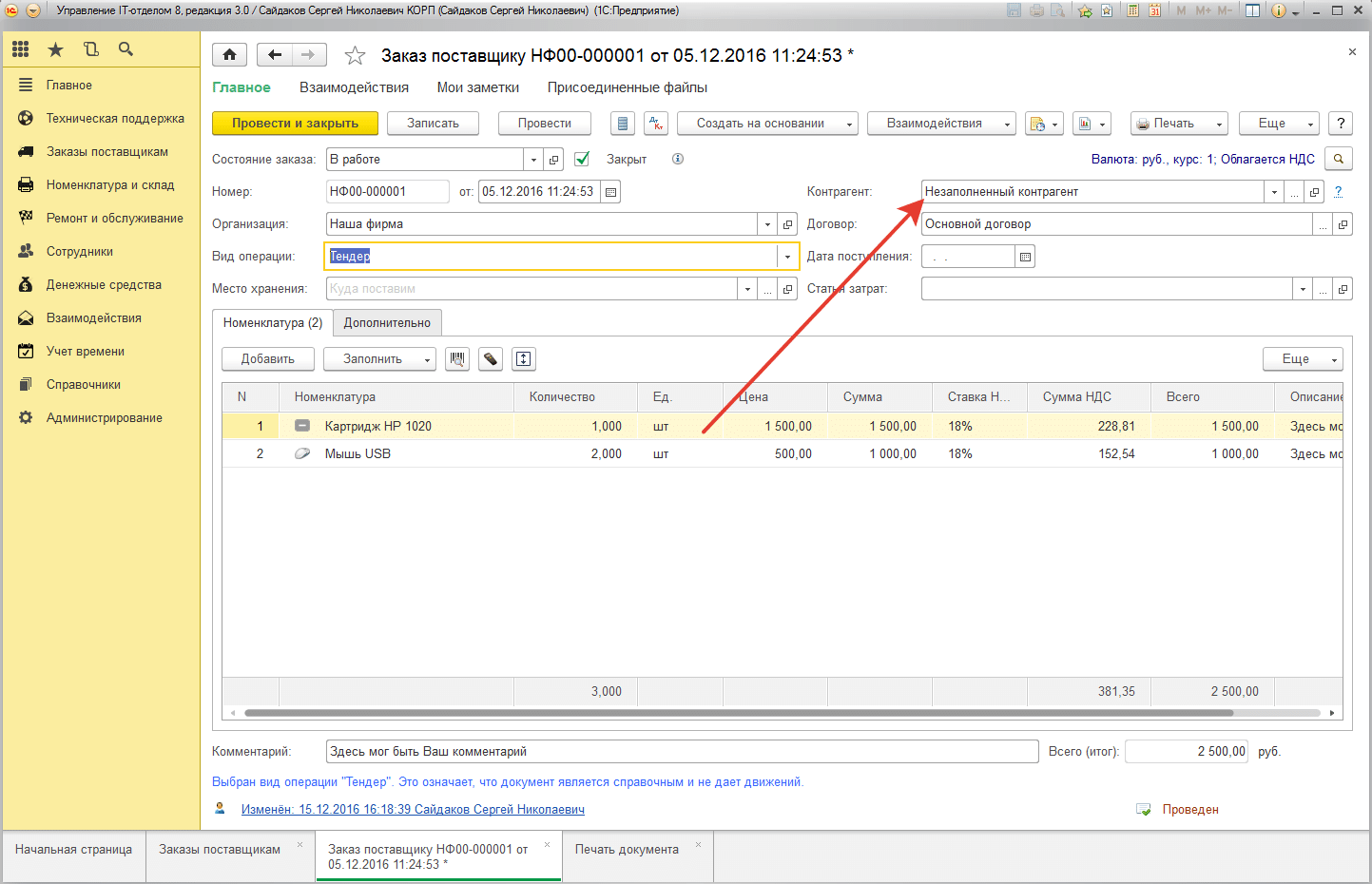
Task: Click the barcode scanner icon above table
Action: pyautogui.click(x=457, y=359)
